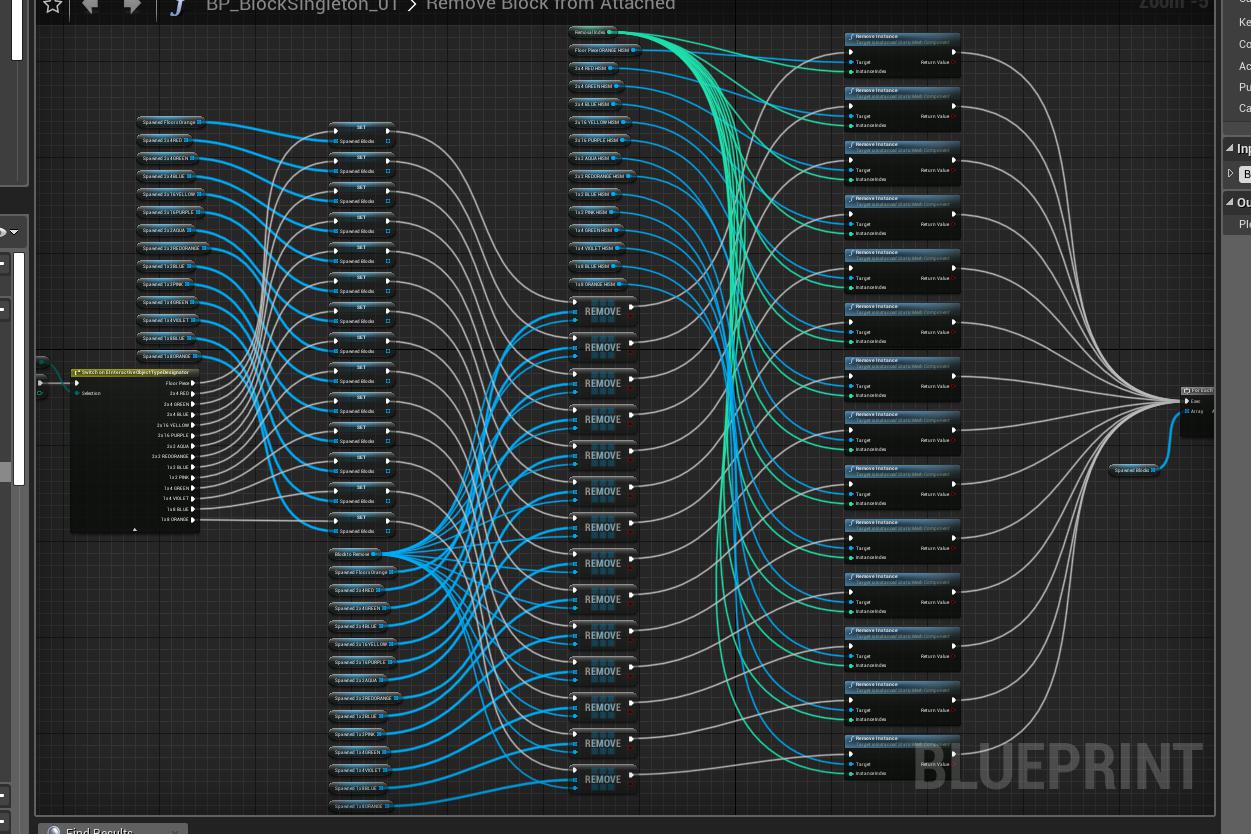Select the Removal Index variable node
Screen dimensions: 1251x834
point(592,32)
